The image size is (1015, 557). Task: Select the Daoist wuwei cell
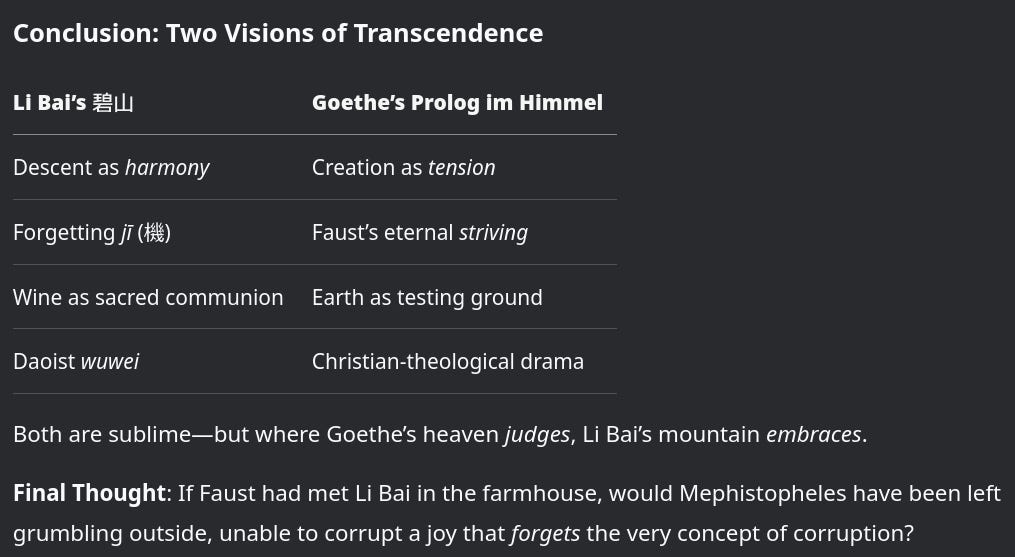(76, 361)
